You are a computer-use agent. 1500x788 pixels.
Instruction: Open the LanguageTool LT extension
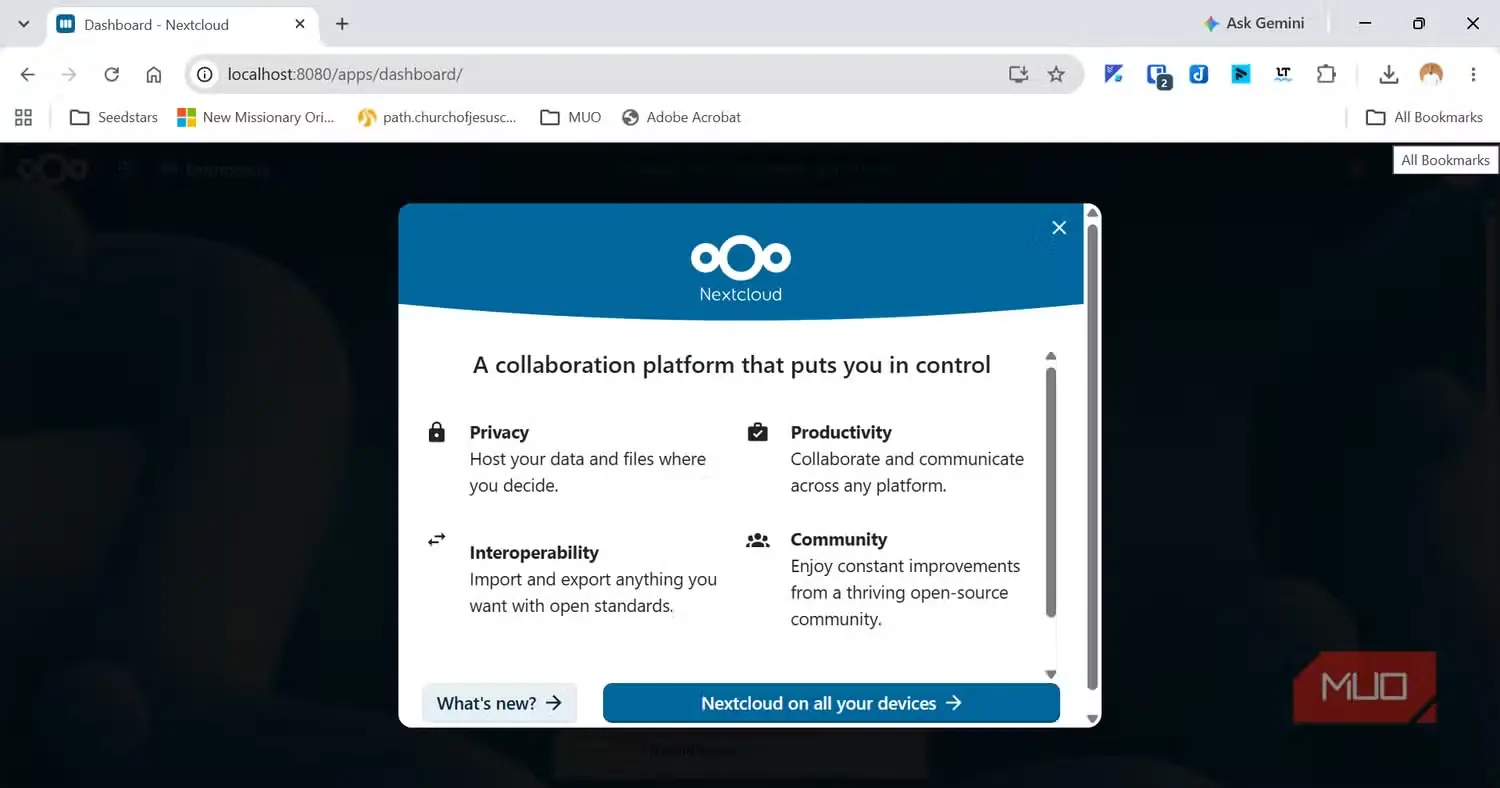[1284, 74]
